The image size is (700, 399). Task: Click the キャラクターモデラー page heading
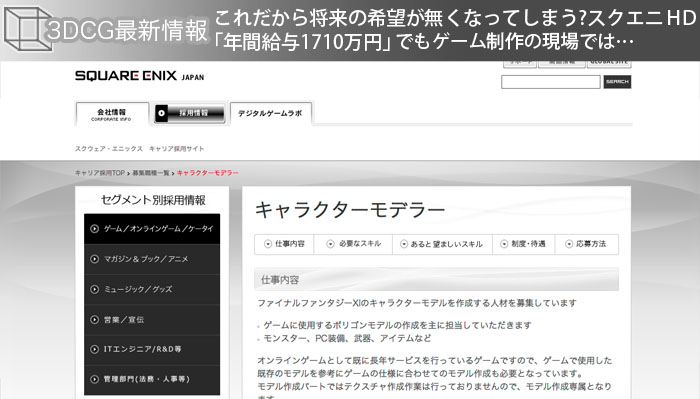point(350,210)
